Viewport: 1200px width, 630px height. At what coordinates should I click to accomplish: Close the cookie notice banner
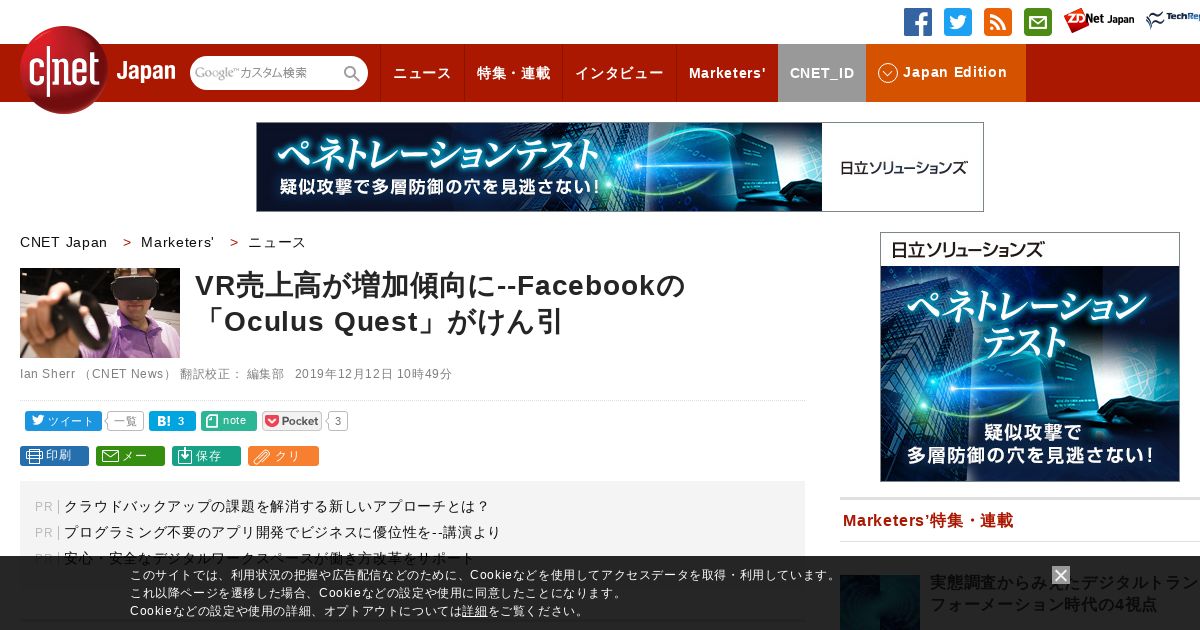coord(1061,575)
